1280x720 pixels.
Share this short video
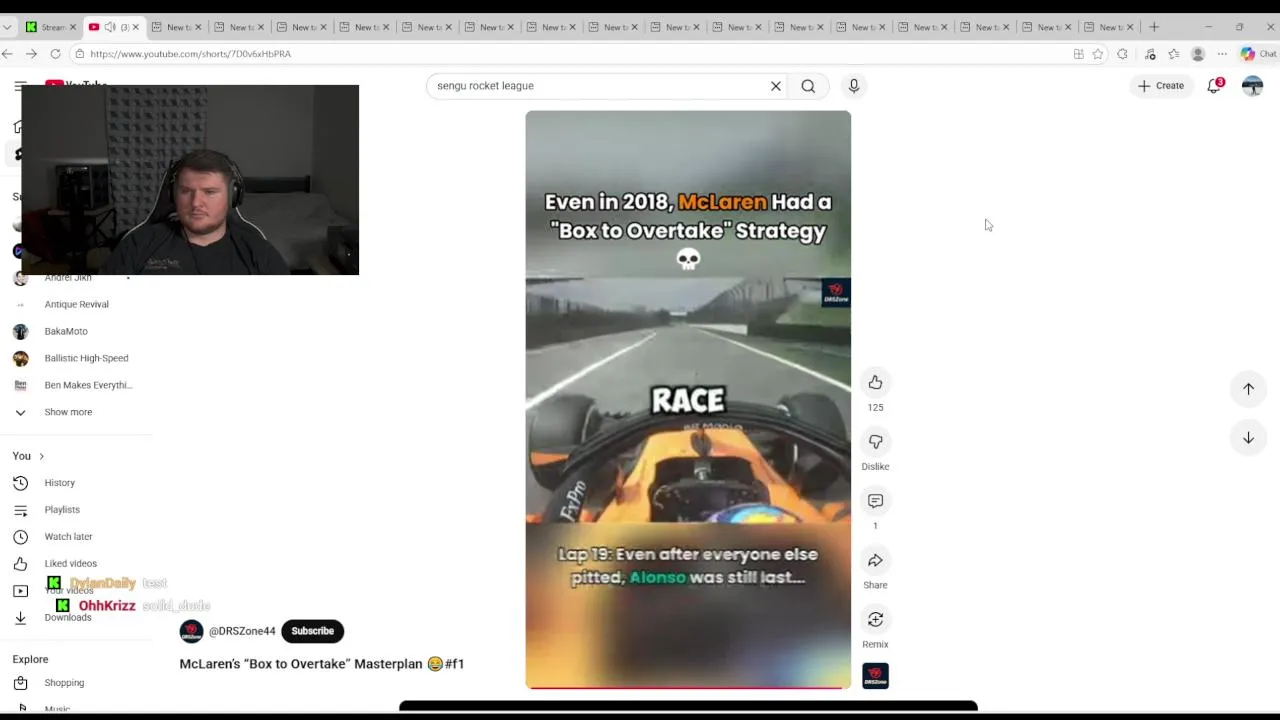875,560
